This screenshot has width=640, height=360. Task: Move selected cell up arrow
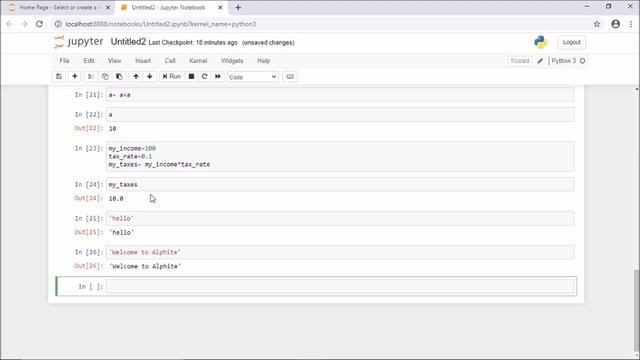pyautogui.click(x=136, y=76)
